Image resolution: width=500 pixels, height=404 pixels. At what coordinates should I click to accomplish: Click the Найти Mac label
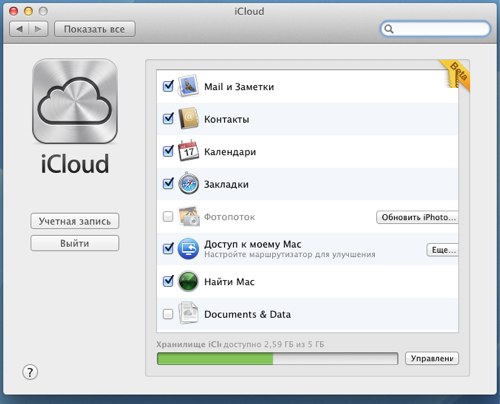pyautogui.click(x=229, y=282)
